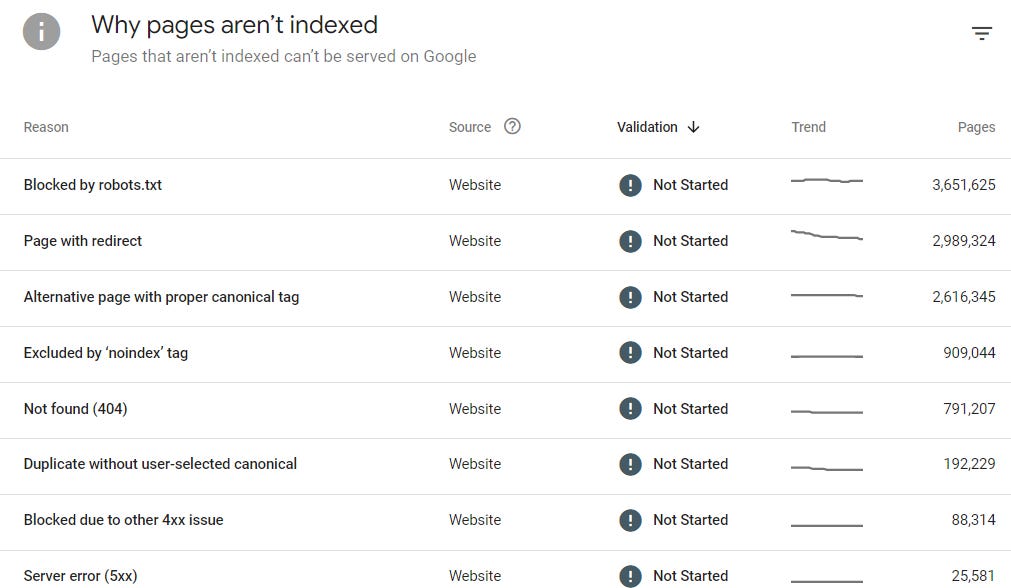Open Blocked by robots.txt reason
Viewport: 1011px width, 588px height.
pyautogui.click(x=93, y=185)
